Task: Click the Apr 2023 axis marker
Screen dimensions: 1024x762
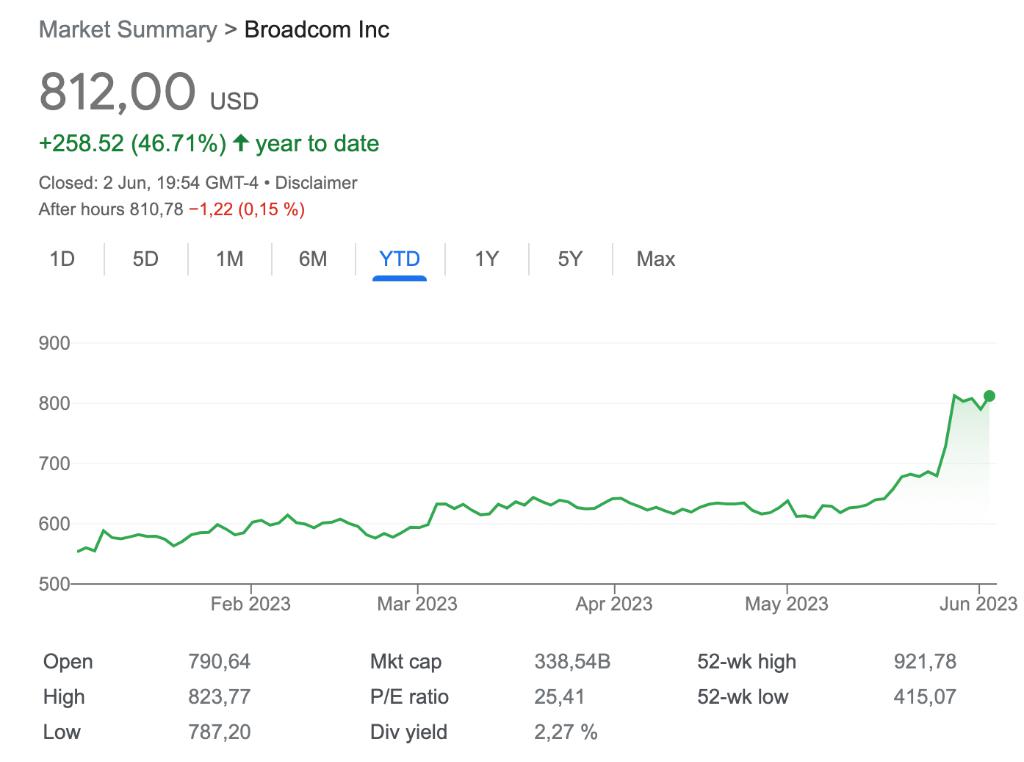Action: click(613, 604)
